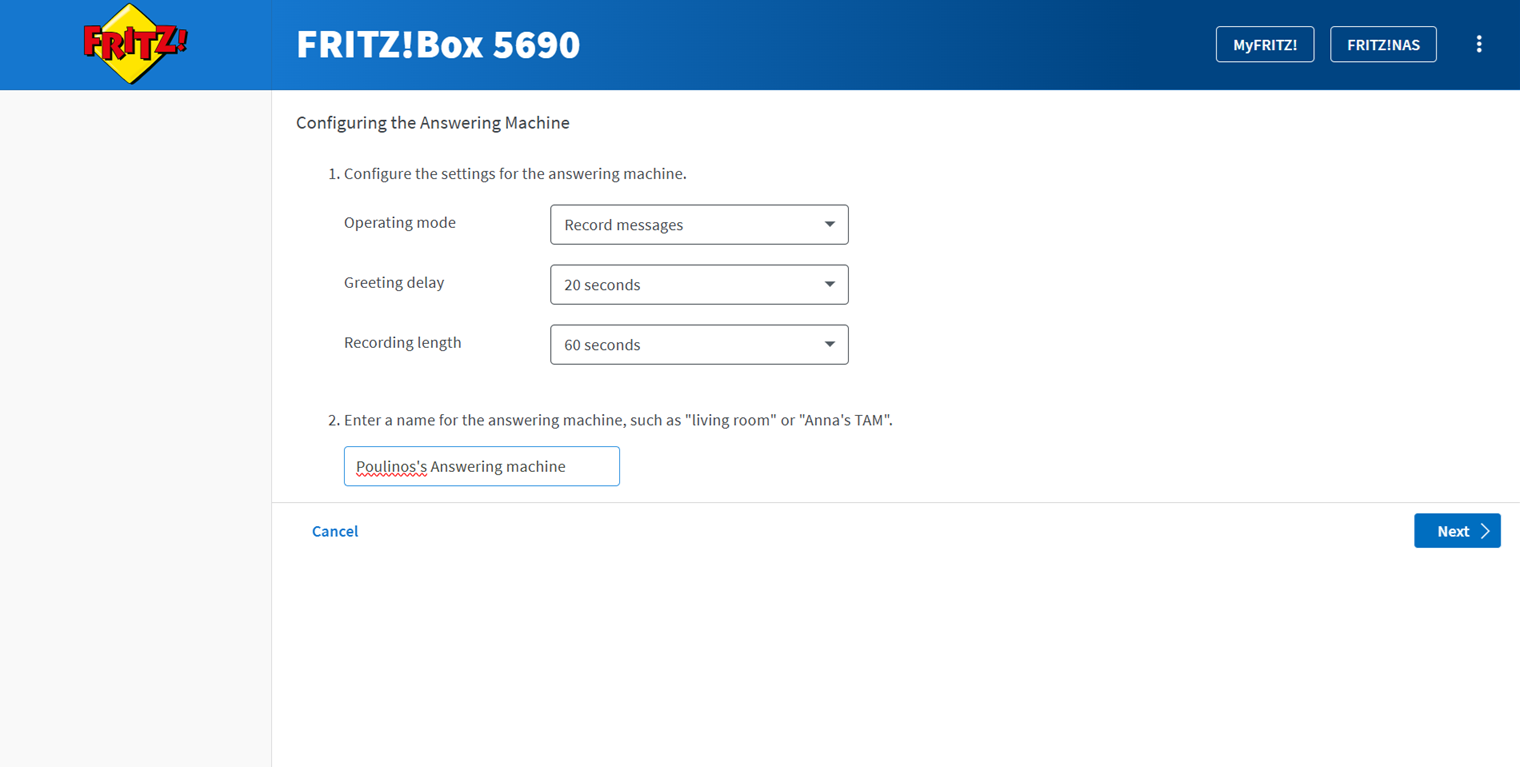
Task: Click the FRITZ!Box 5690 title
Action: [x=438, y=45]
